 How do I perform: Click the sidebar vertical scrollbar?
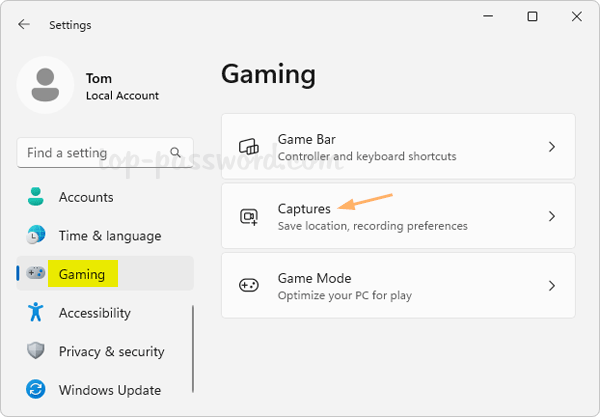click(x=192, y=348)
